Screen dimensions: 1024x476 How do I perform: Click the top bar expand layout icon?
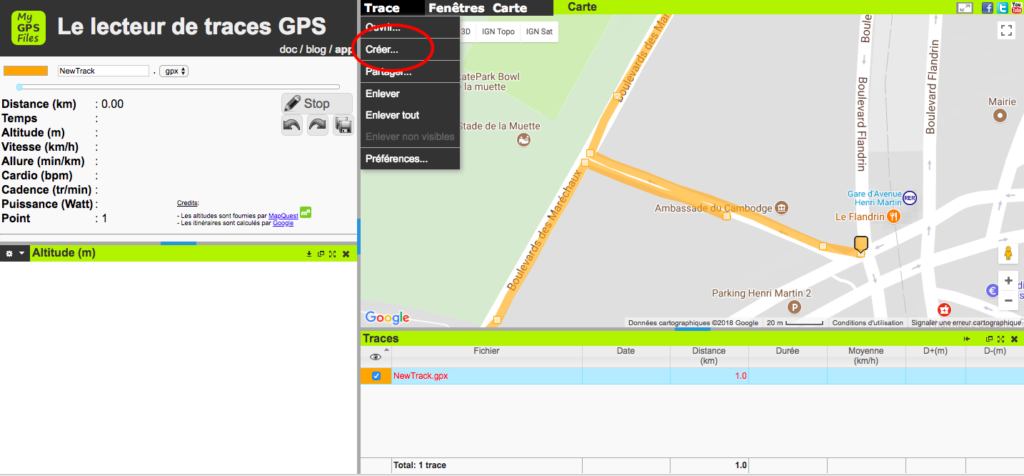pos(965,7)
